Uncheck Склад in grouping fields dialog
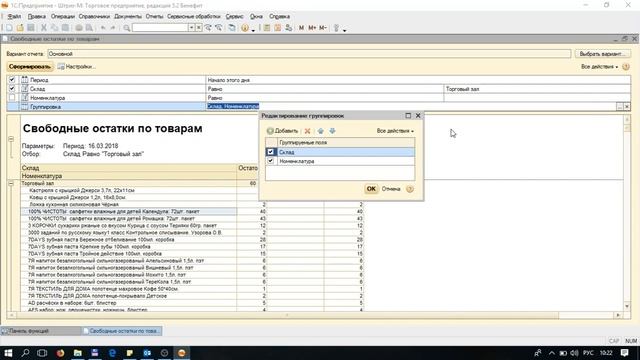The width and height of the screenshot is (640, 360). [x=270, y=152]
